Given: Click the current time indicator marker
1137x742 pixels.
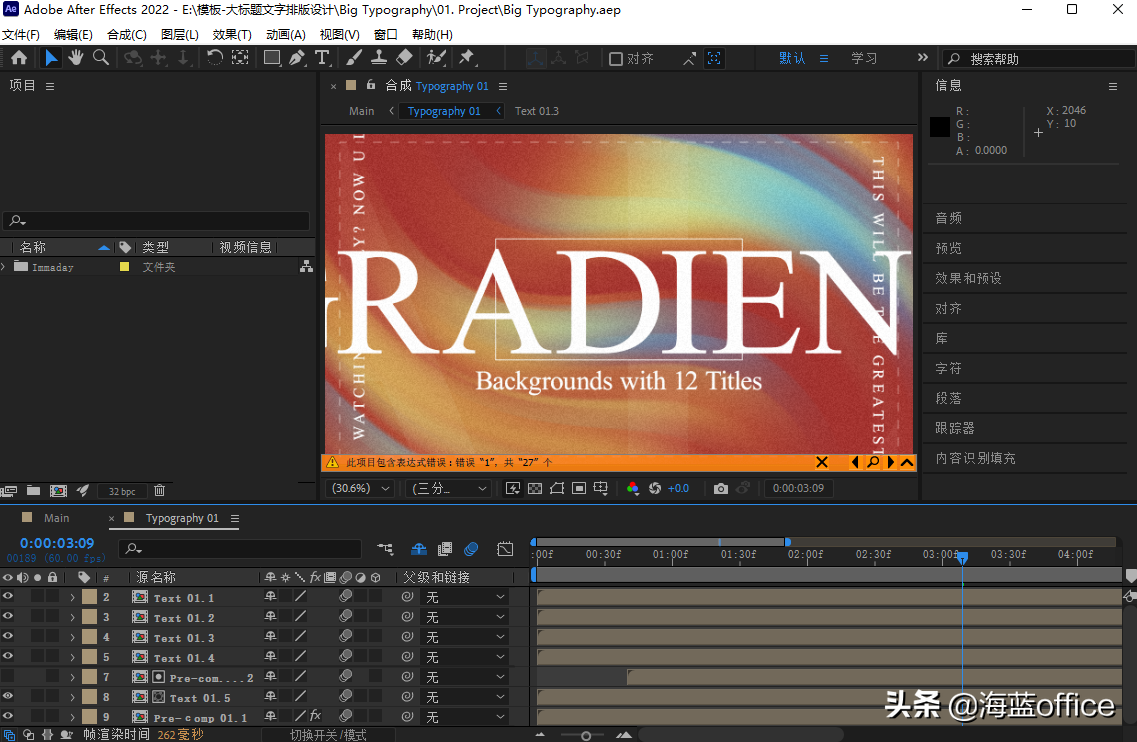Looking at the screenshot, I should pyautogui.click(x=962, y=558).
